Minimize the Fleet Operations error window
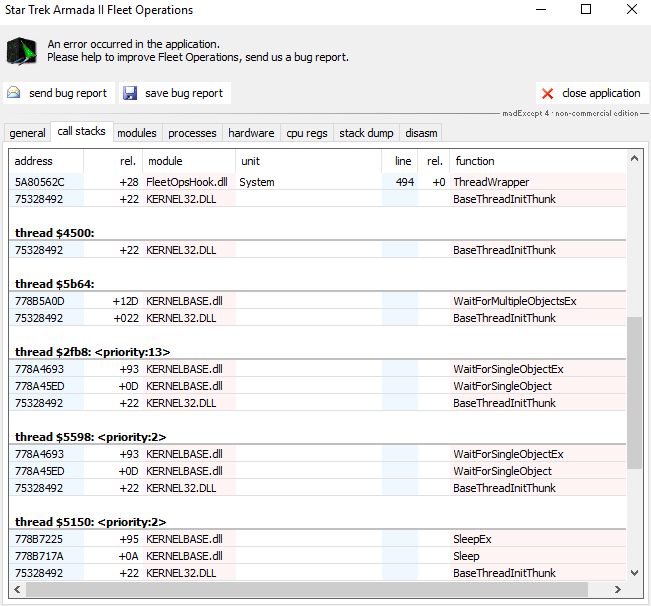Image resolution: width=651 pixels, height=606 pixels. [541, 9]
